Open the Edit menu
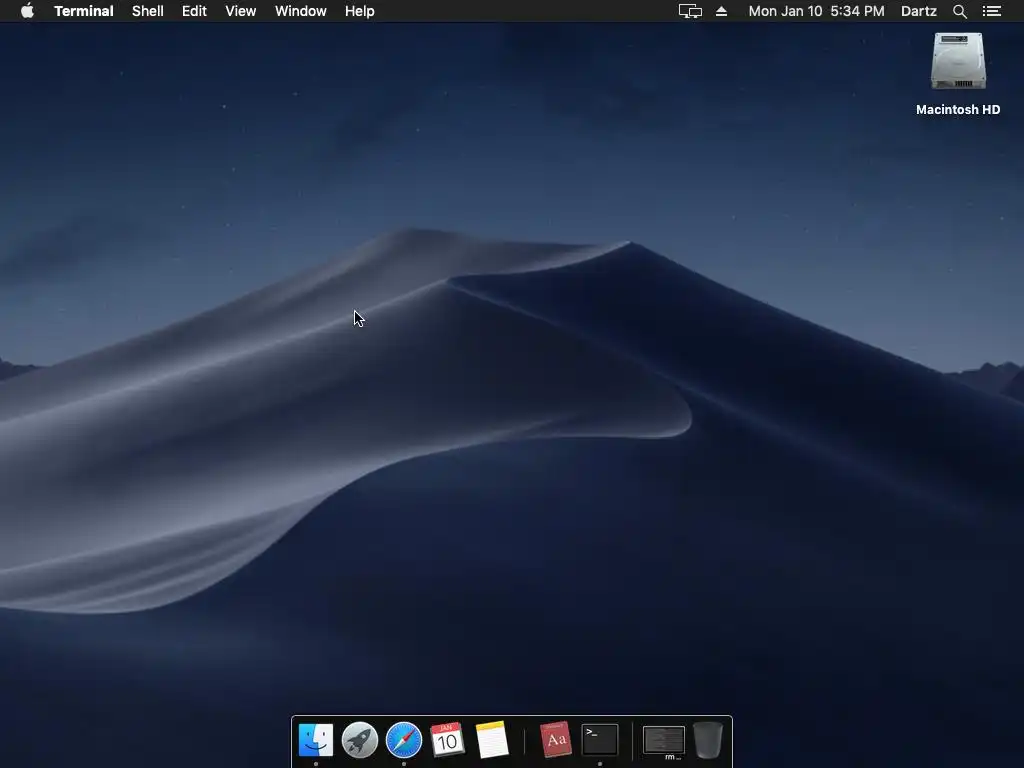The height and width of the screenshot is (768, 1024). (x=194, y=11)
